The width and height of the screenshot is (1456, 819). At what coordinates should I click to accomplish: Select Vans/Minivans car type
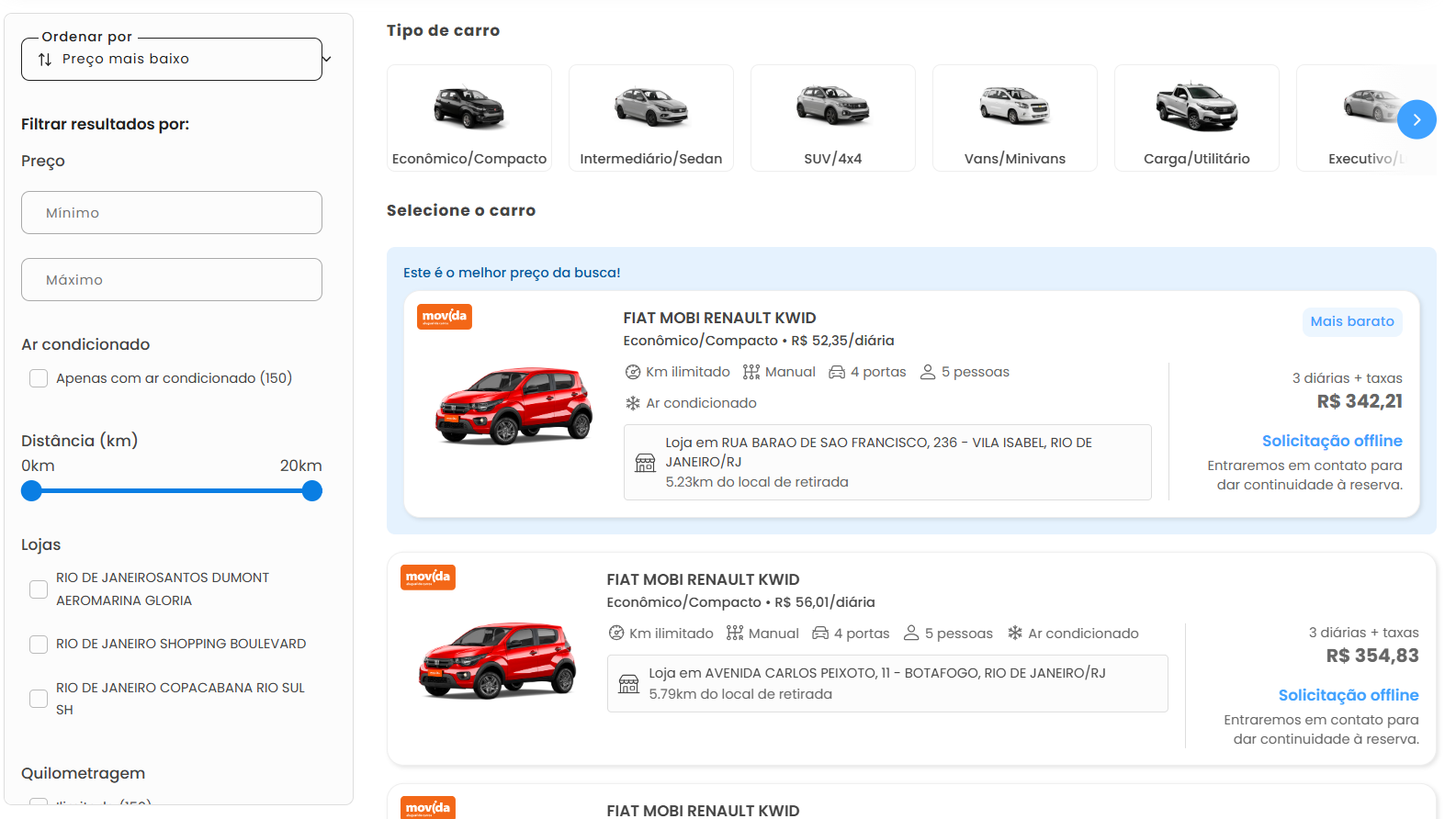(x=1015, y=118)
